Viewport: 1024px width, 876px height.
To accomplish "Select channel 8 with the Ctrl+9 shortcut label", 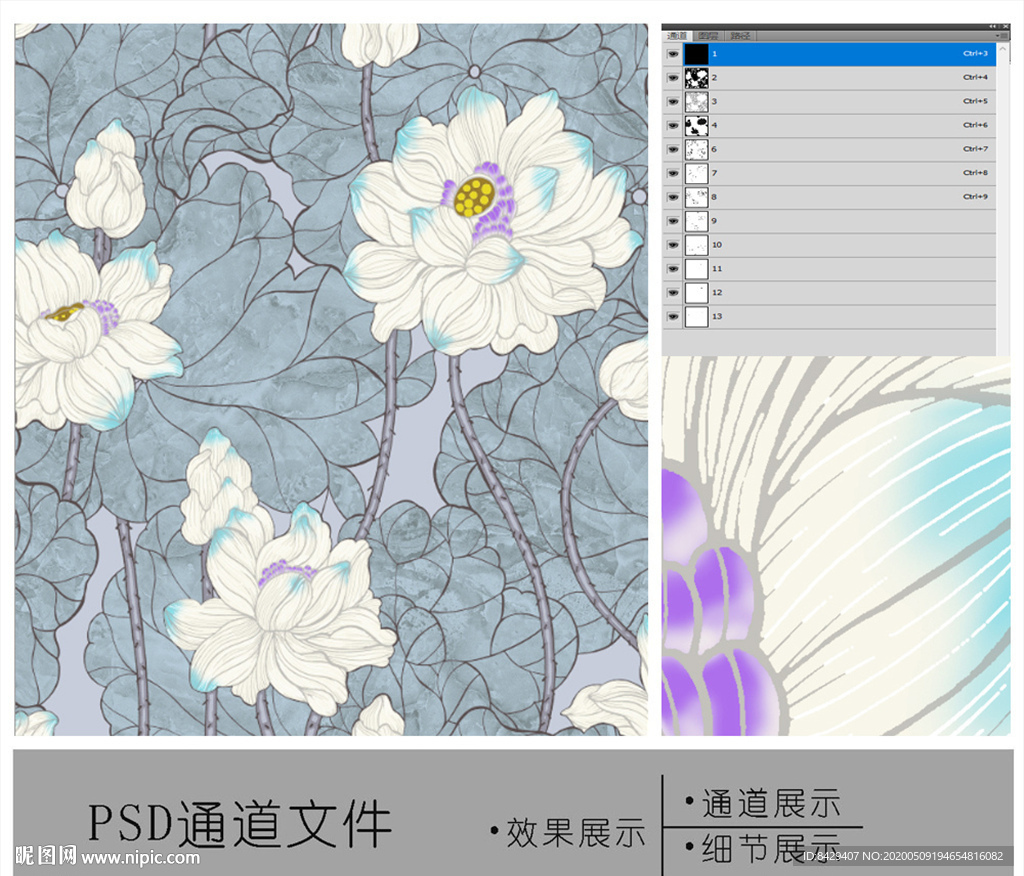I will point(975,197).
